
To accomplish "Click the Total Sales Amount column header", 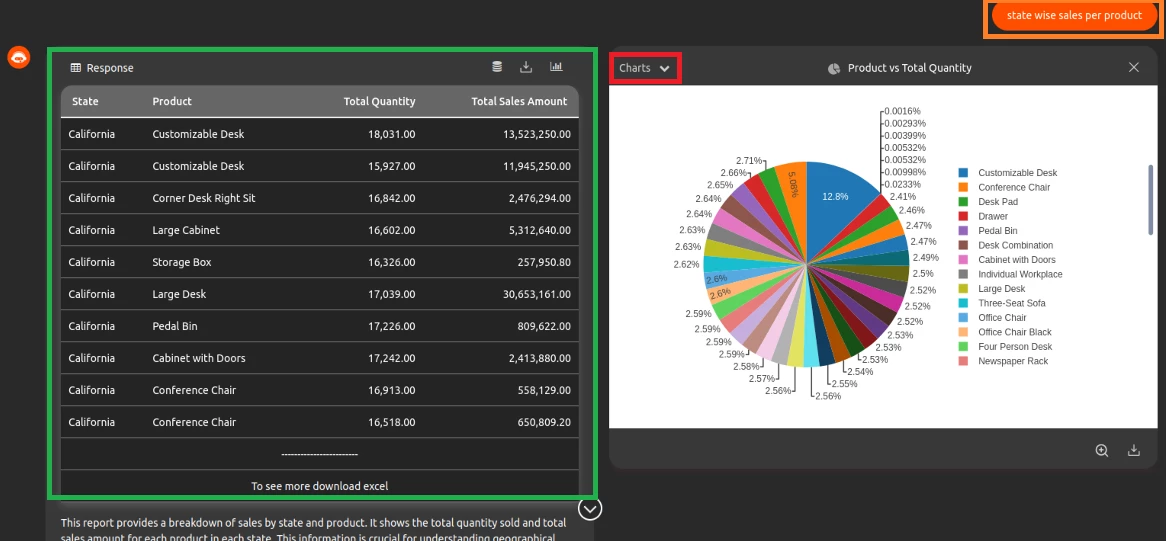I will [519, 101].
